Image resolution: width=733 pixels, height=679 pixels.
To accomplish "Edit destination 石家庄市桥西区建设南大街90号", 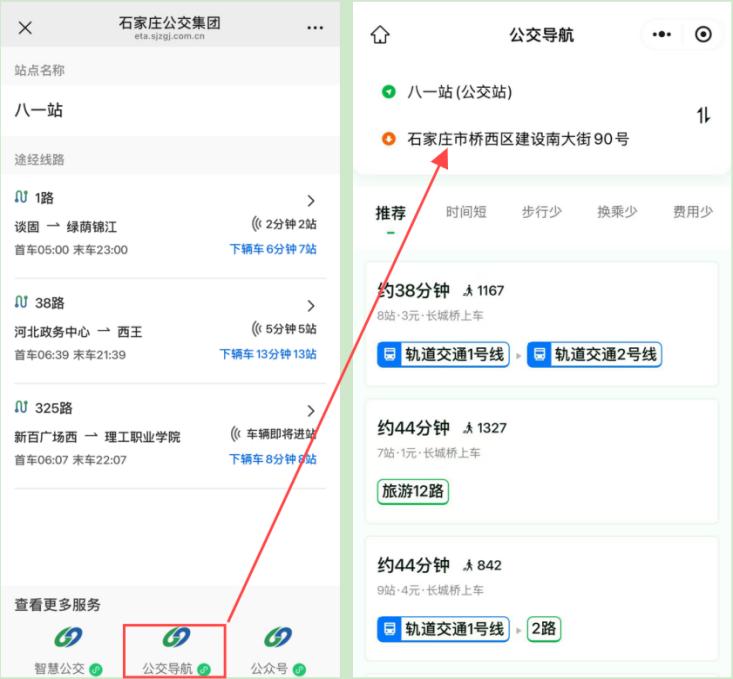I will click(x=518, y=139).
